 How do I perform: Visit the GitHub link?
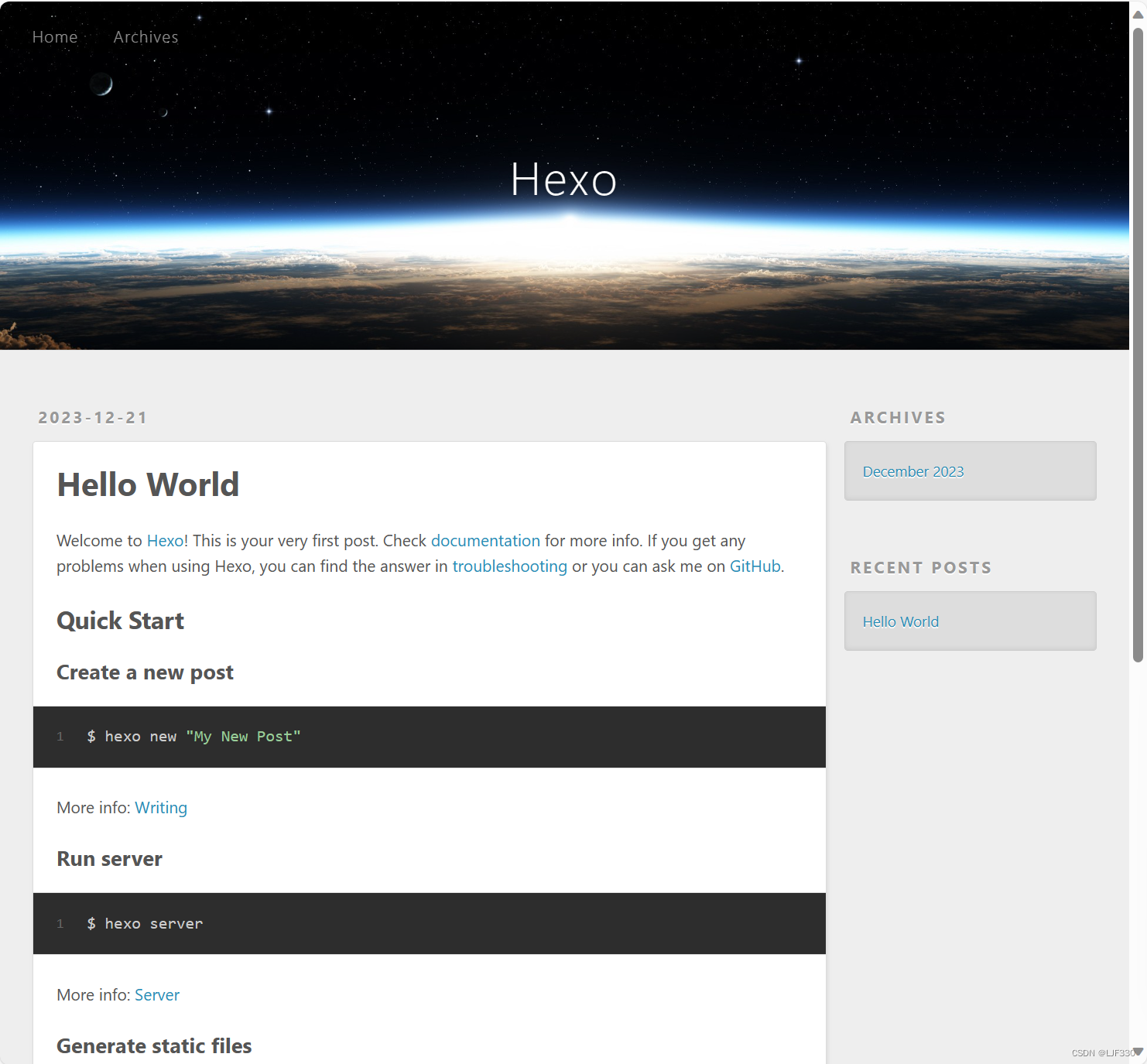tap(755, 566)
